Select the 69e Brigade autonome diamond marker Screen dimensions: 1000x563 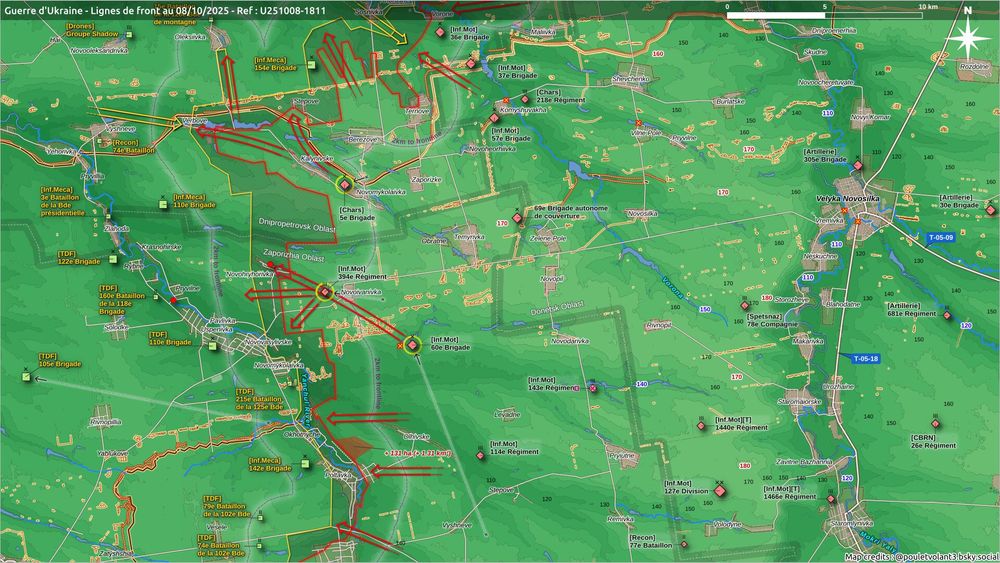(517, 218)
